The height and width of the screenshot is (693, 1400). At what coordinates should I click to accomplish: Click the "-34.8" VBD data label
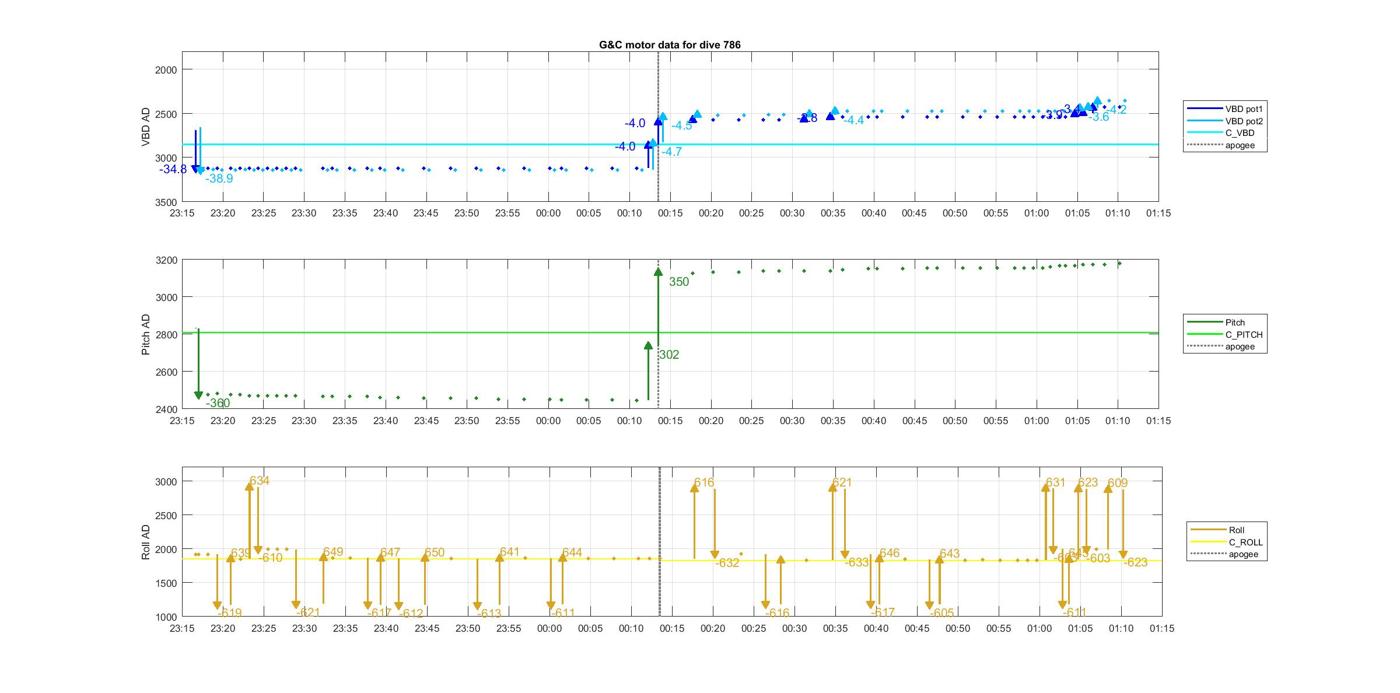pos(173,170)
